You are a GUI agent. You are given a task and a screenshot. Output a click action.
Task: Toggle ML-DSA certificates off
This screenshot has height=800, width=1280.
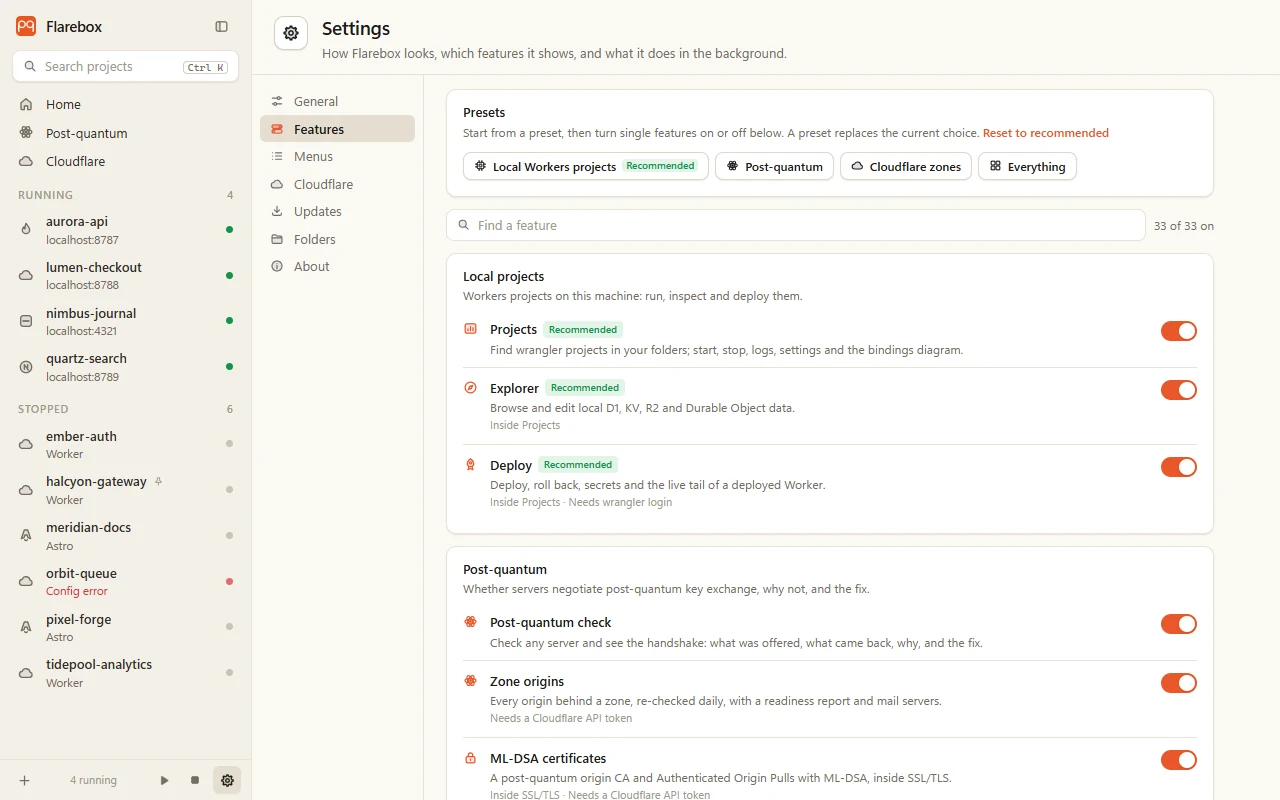pyautogui.click(x=1179, y=760)
